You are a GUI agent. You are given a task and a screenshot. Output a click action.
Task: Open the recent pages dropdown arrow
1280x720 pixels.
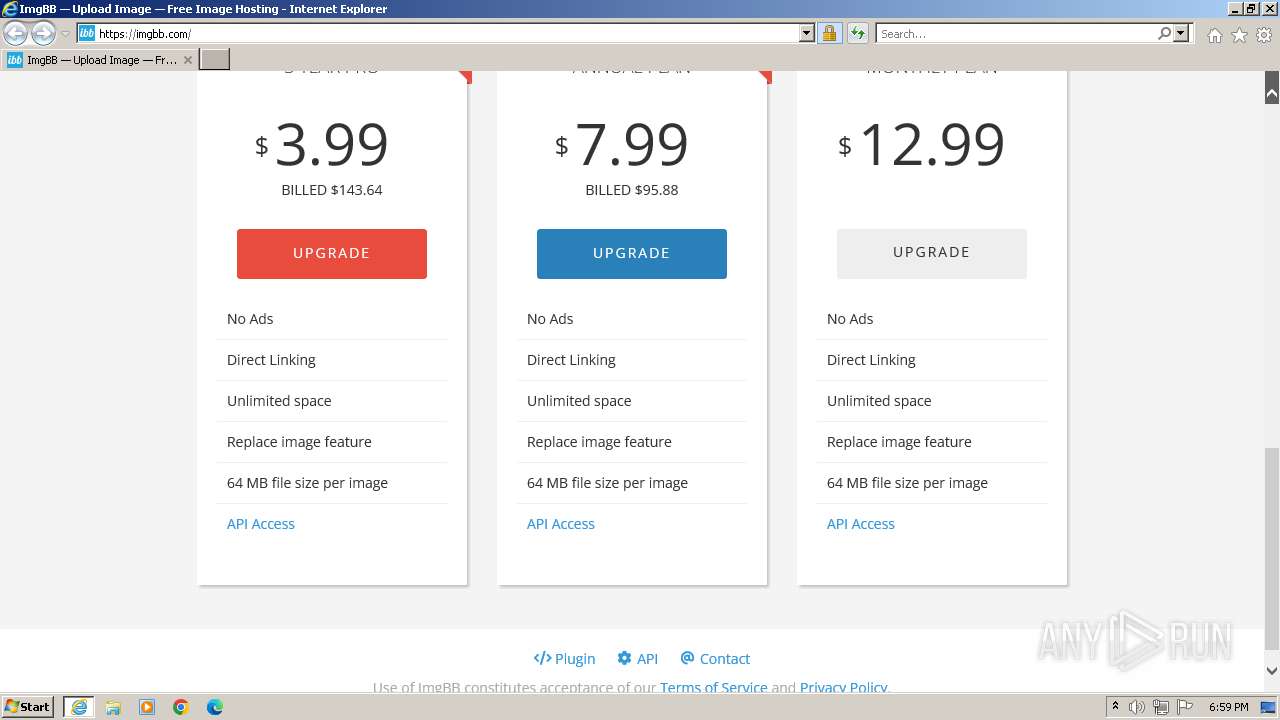pos(66,34)
